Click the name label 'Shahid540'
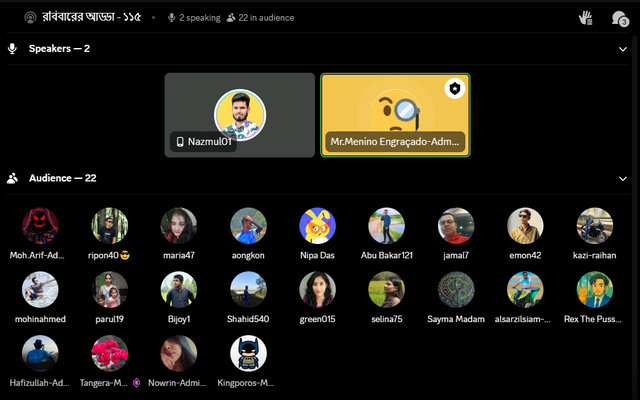The height and width of the screenshot is (400, 640). pos(248,319)
